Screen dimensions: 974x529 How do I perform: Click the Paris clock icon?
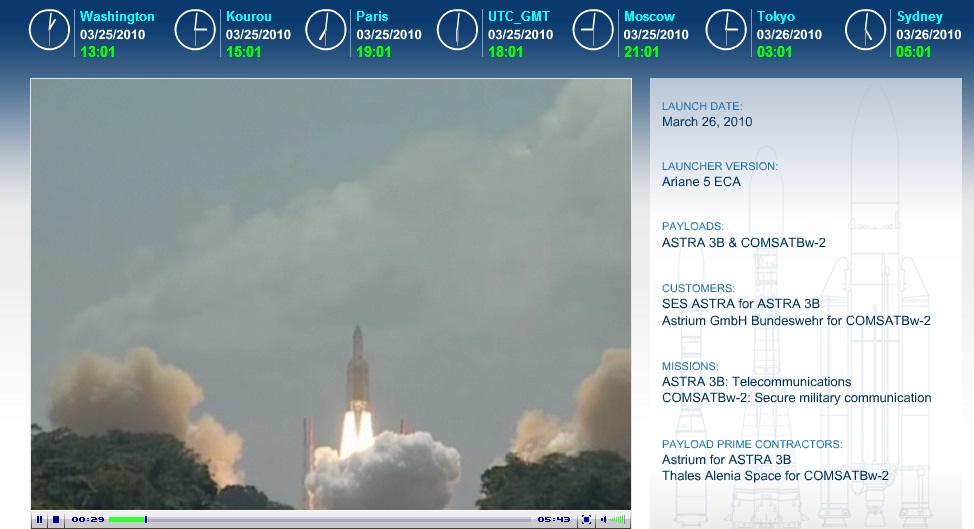tap(325, 30)
